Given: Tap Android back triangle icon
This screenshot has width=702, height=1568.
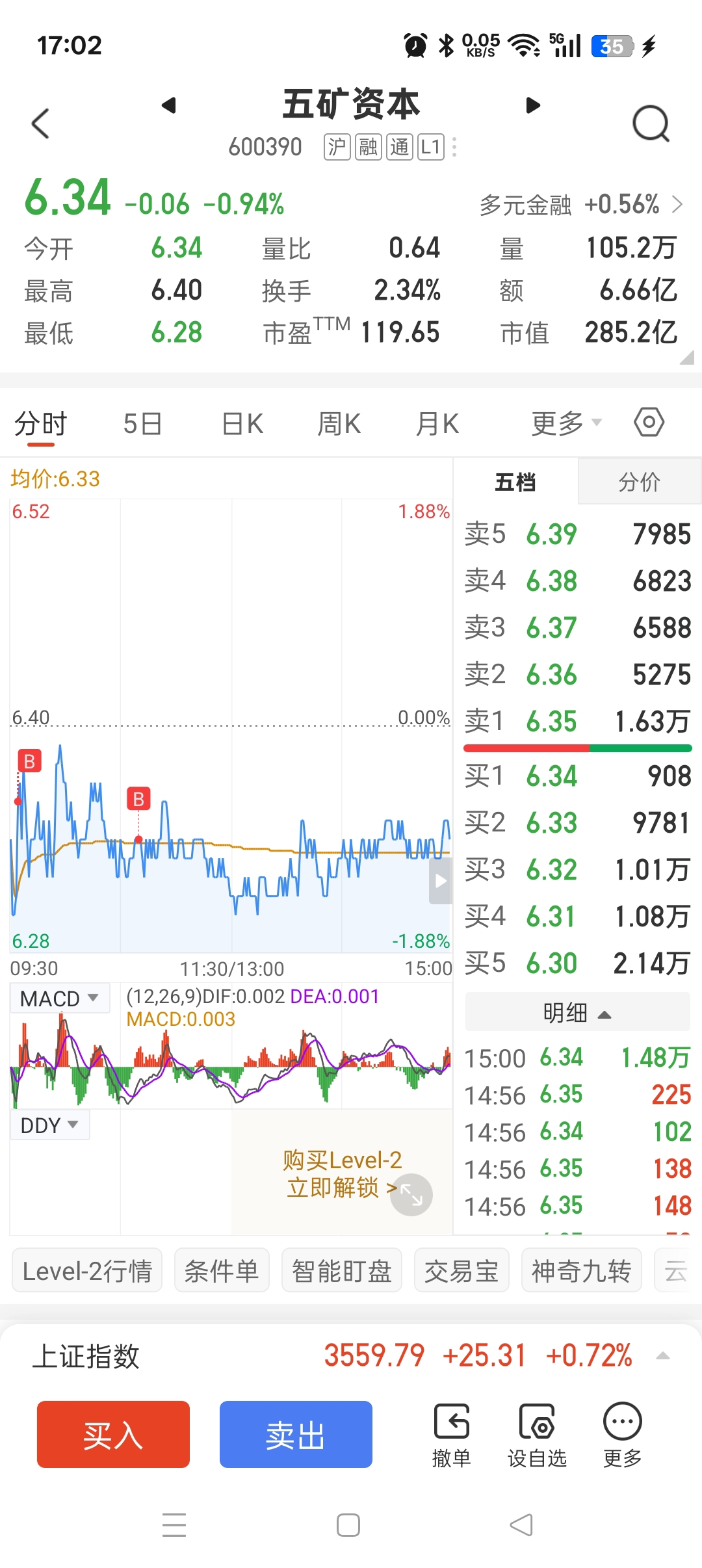Looking at the screenshot, I should pyautogui.click(x=521, y=1525).
